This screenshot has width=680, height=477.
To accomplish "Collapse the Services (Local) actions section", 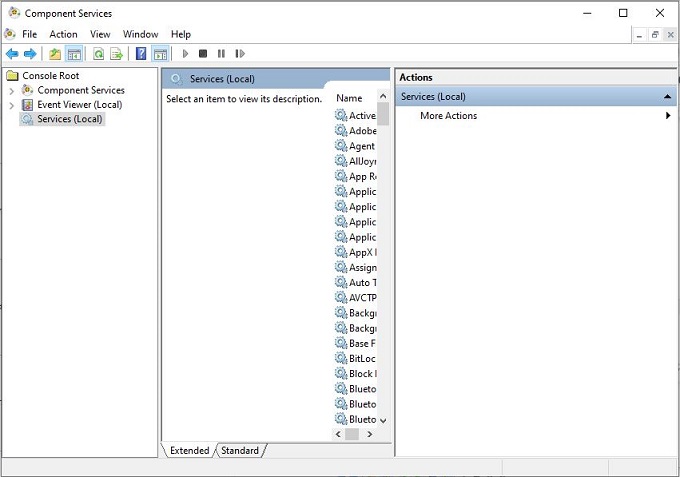I will (x=667, y=97).
